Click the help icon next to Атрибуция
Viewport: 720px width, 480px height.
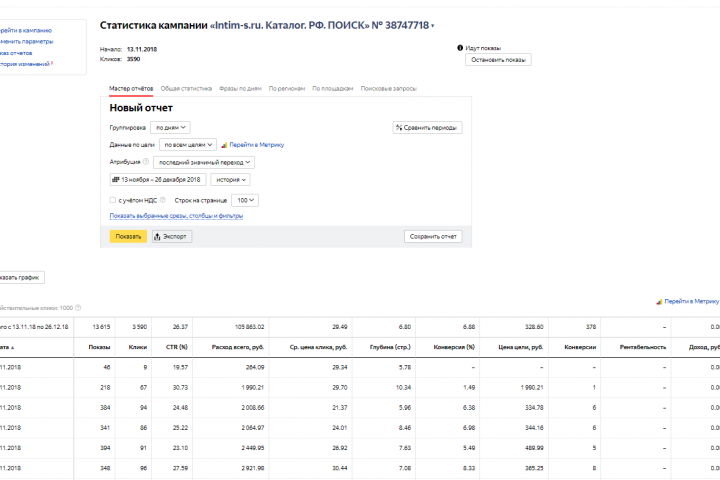[x=145, y=162]
